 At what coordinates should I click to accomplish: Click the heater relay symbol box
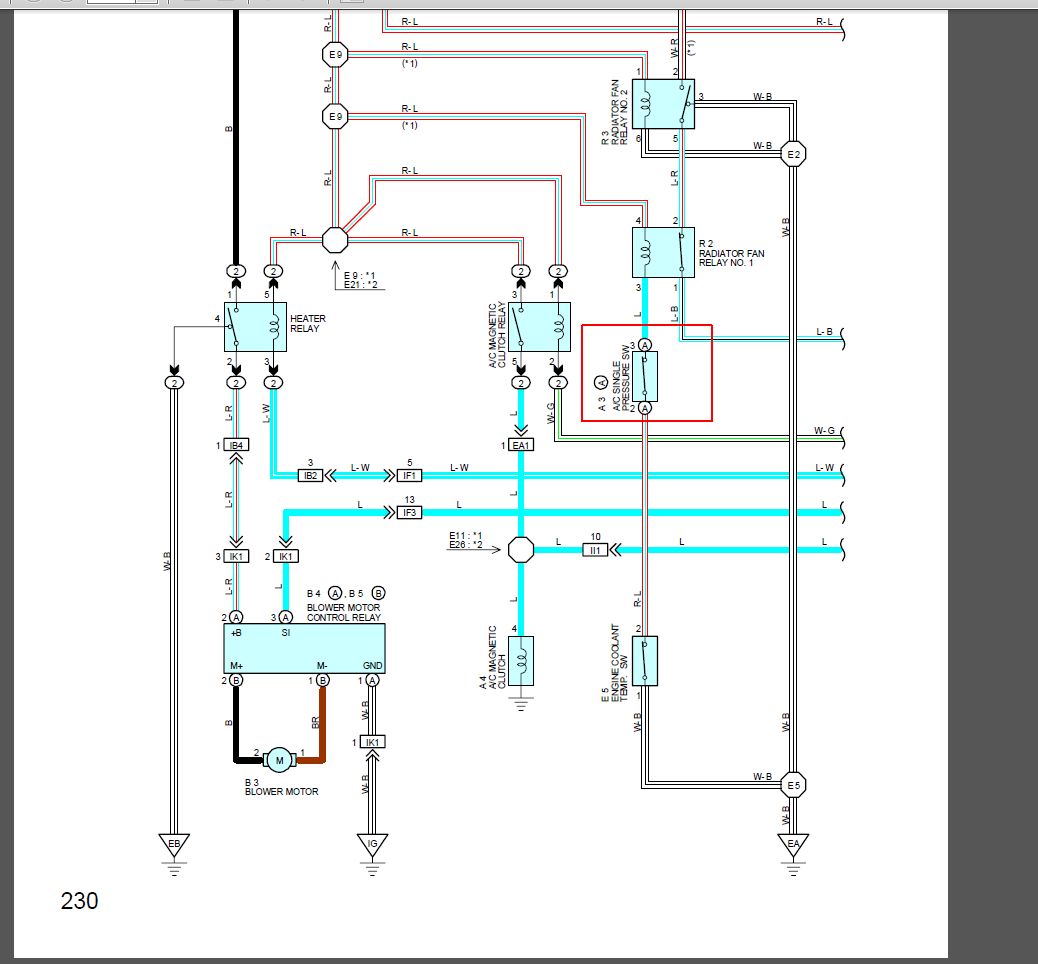[255, 326]
